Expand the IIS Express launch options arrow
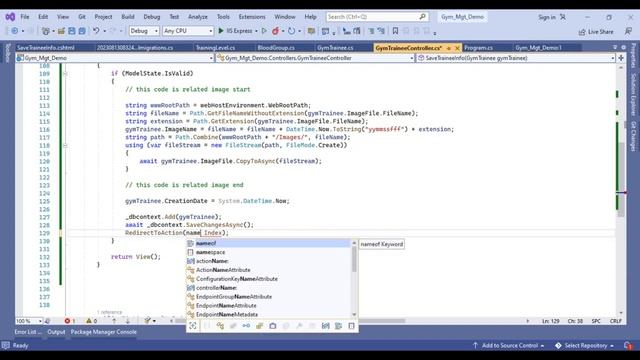The image size is (640, 360). [256, 31]
